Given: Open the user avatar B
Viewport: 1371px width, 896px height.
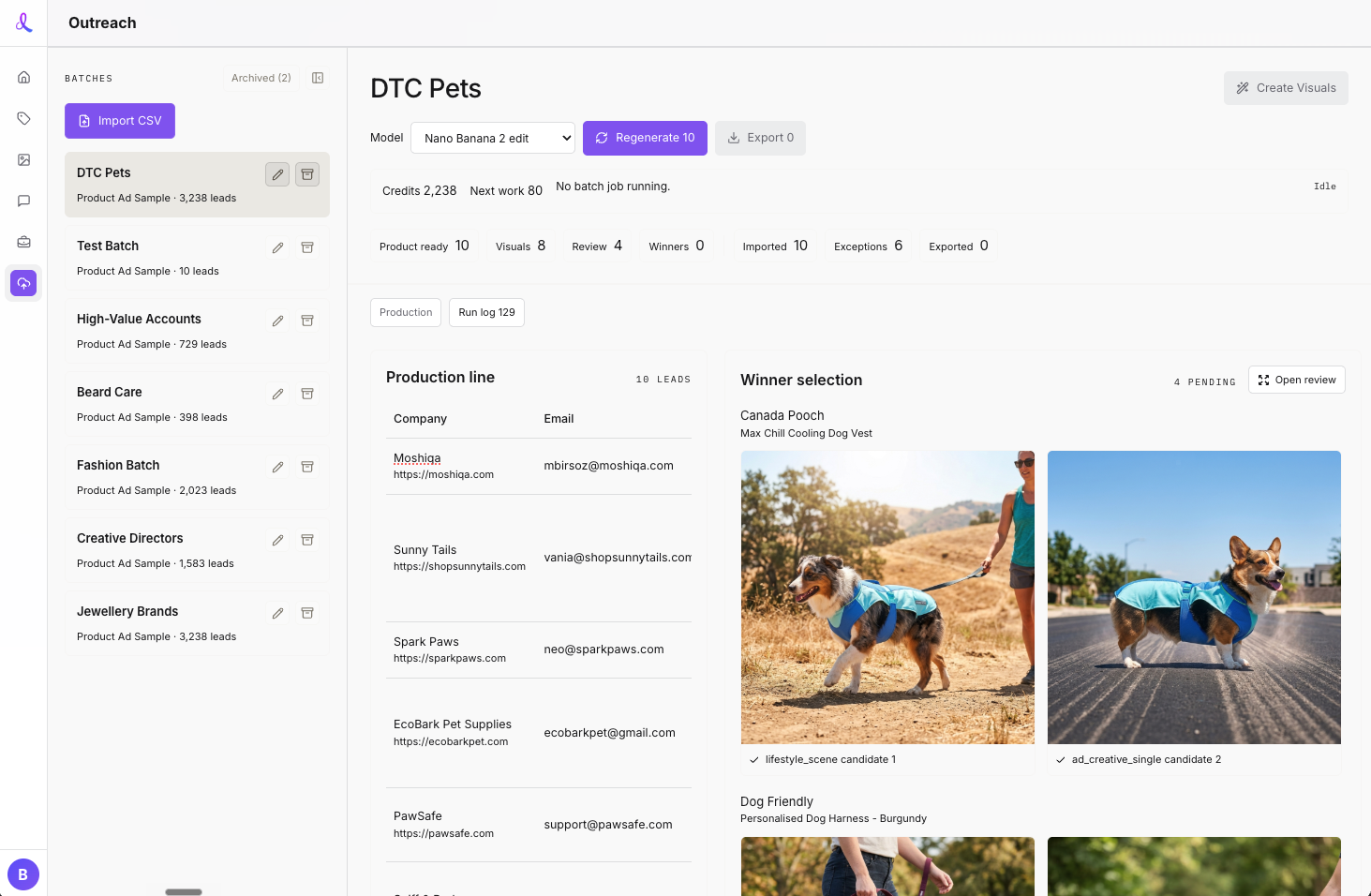Looking at the screenshot, I should point(23,874).
